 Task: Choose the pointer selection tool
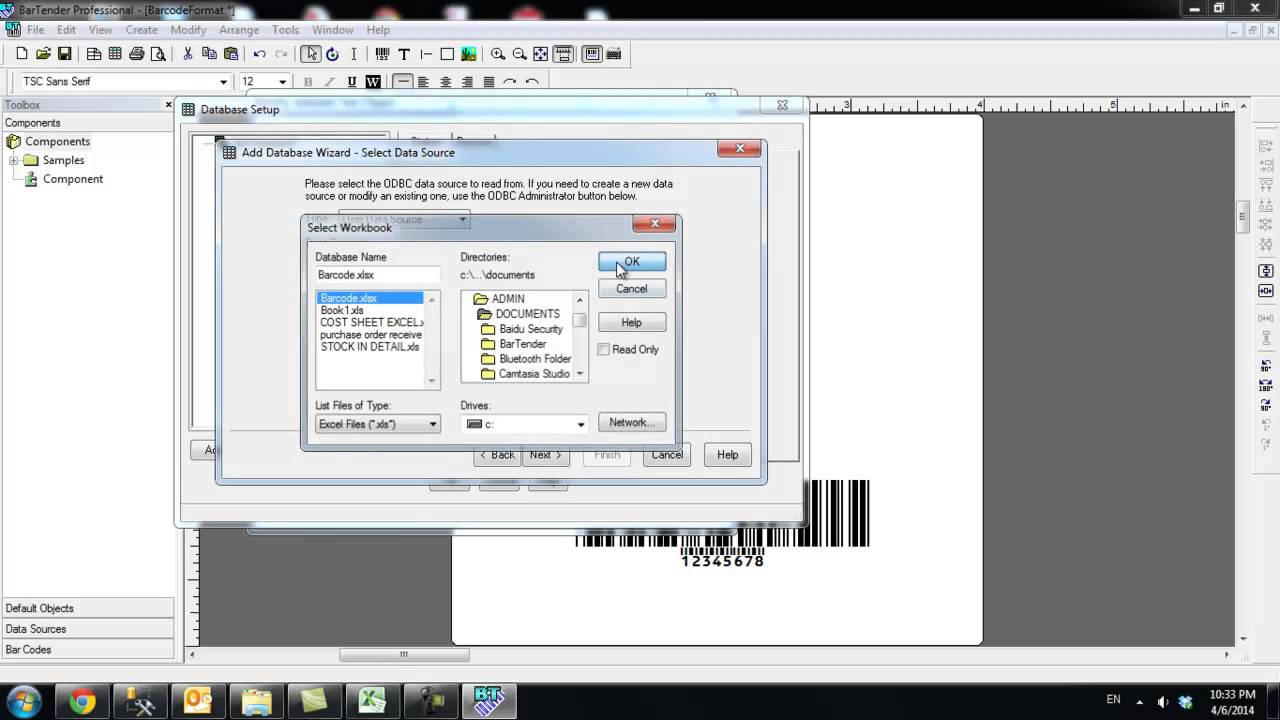pyautogui.click(x=311, y=54)
